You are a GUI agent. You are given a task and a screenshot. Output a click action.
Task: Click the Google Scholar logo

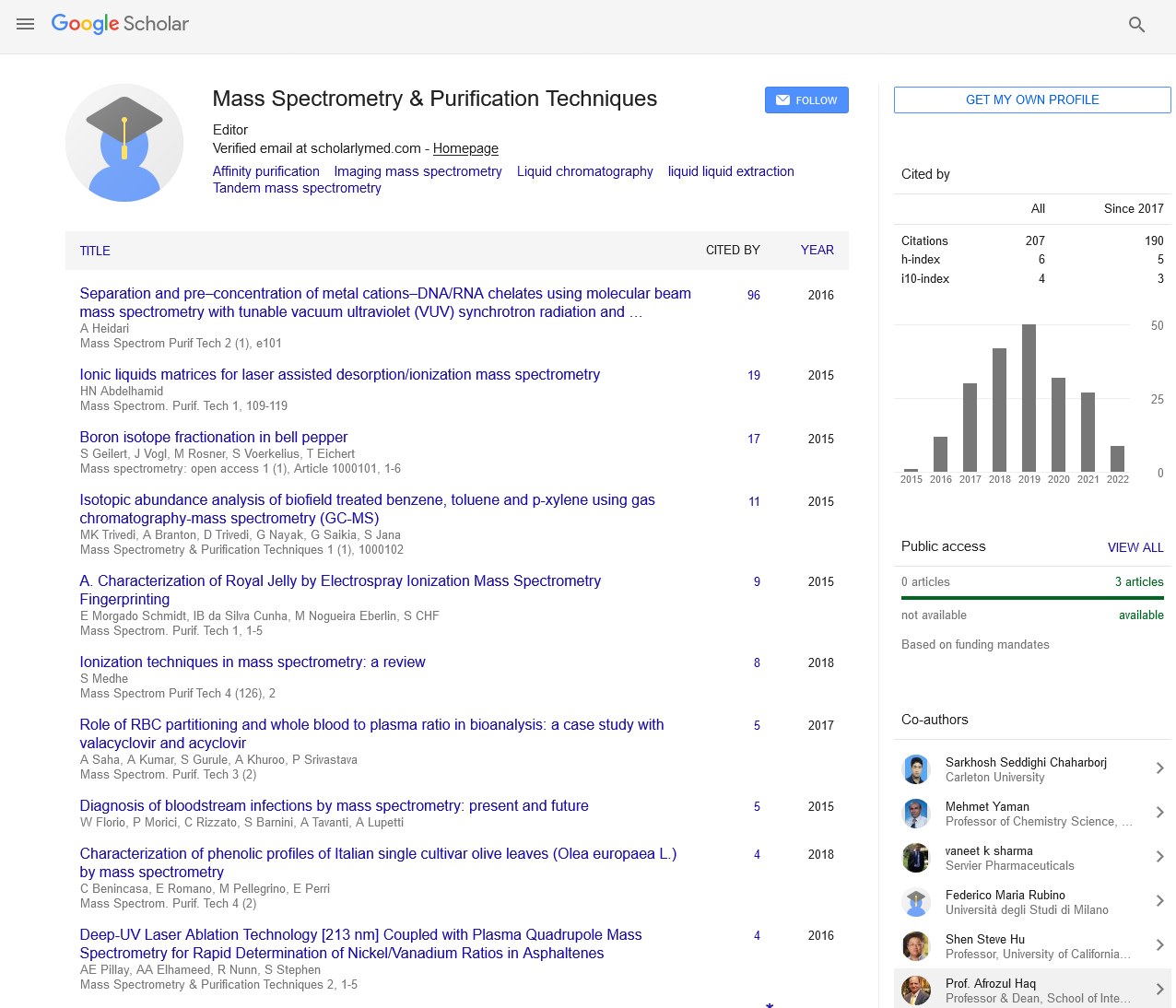pyautogui.click(x=120, y=24)
